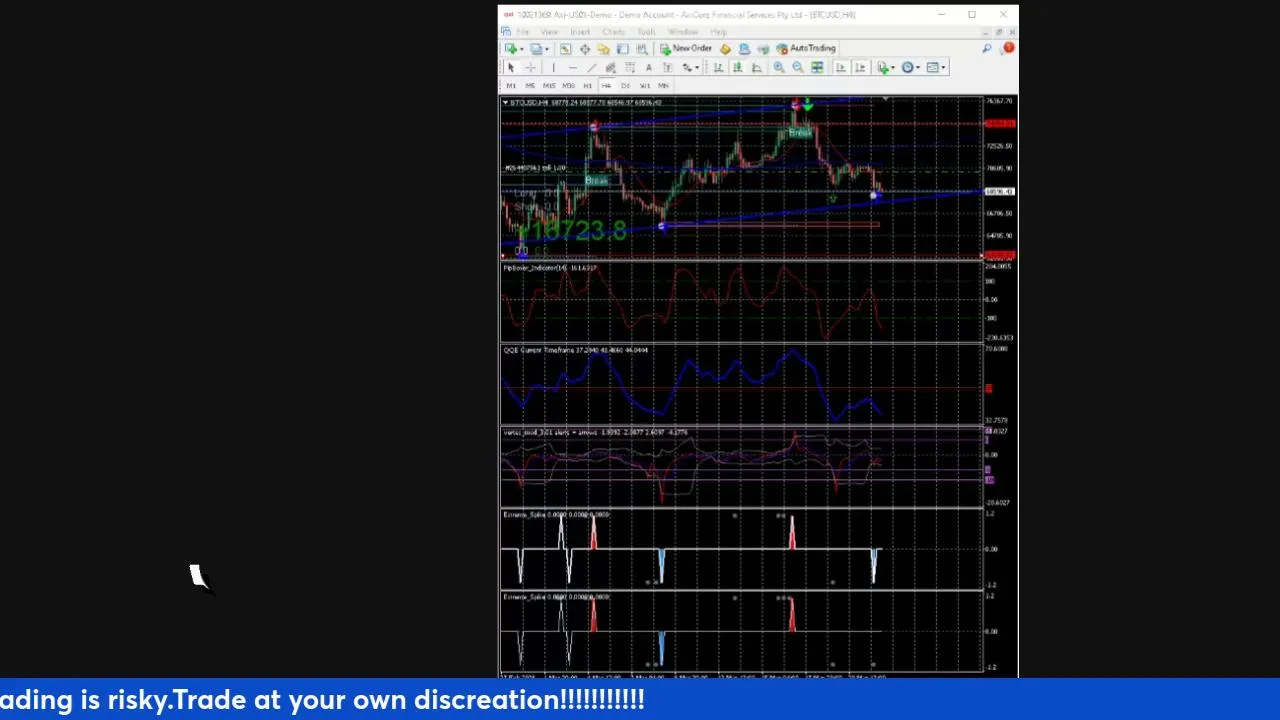This screenshot has width=1280, height=720.
Task: Zoom out of the chart
Action: 798,67
